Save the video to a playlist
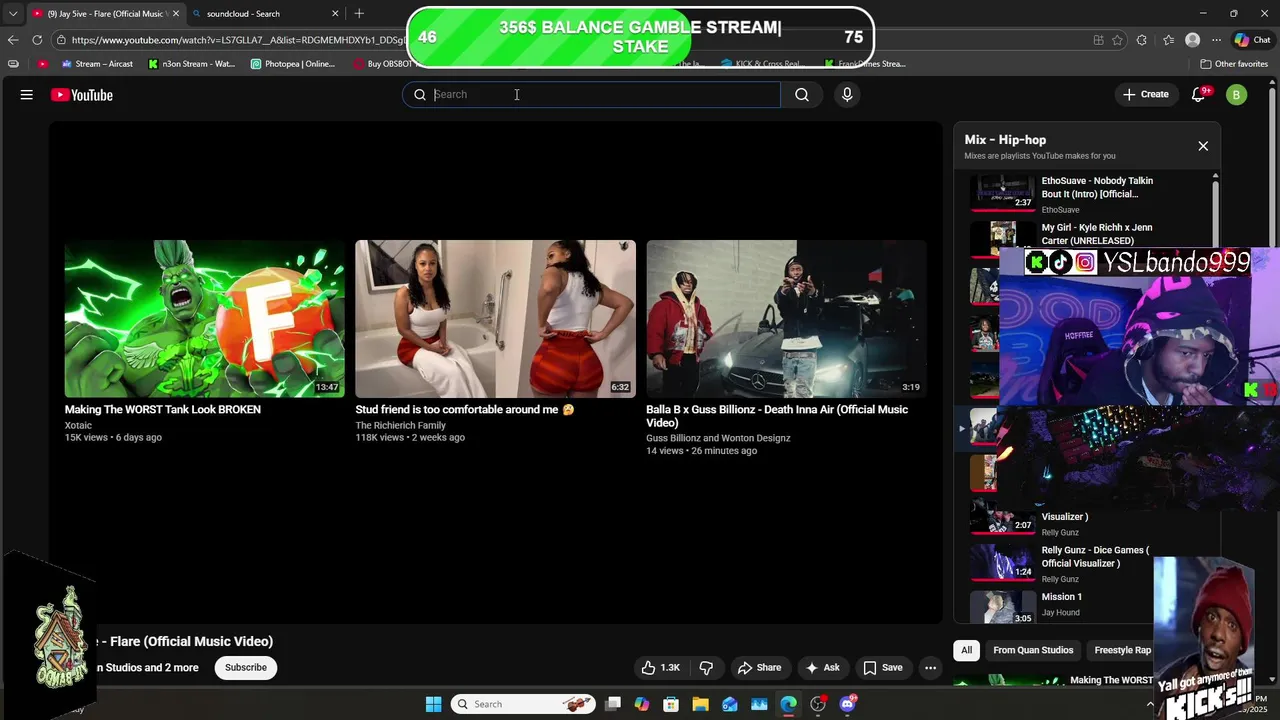1280x720 pixels. click(882, 668)
